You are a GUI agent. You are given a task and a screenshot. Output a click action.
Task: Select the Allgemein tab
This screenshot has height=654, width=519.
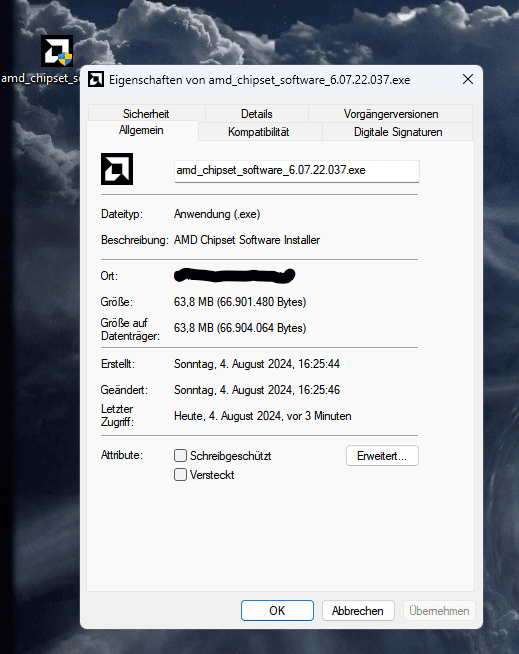[x=141, y=130]
